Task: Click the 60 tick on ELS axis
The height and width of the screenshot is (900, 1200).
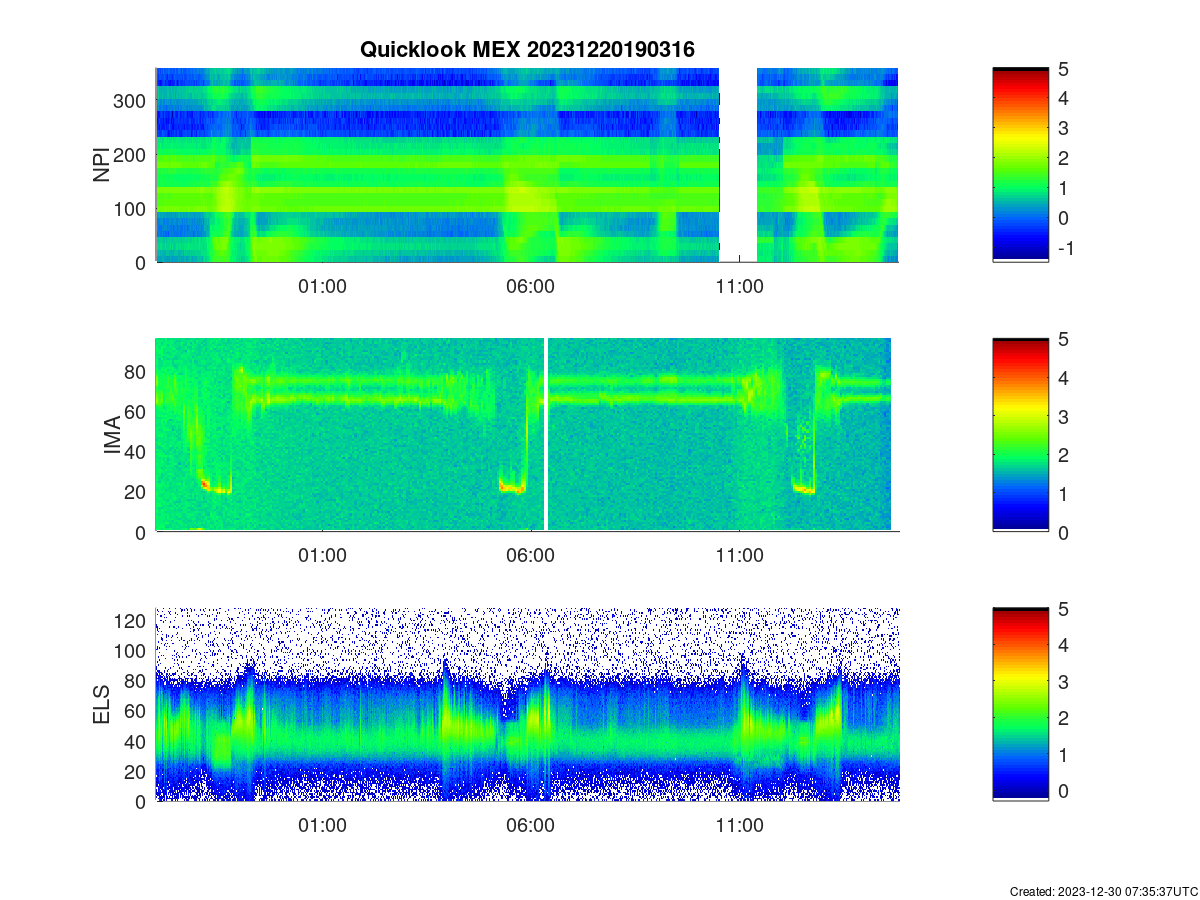Action: [x=137, y=711]
